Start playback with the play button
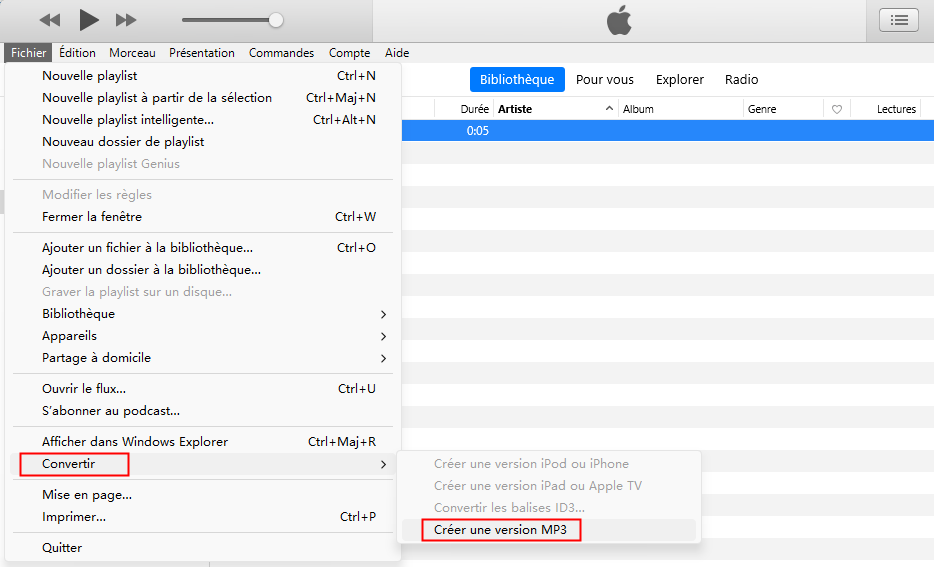This screenshot has height=567, width=934. click(x=89, y=20)
